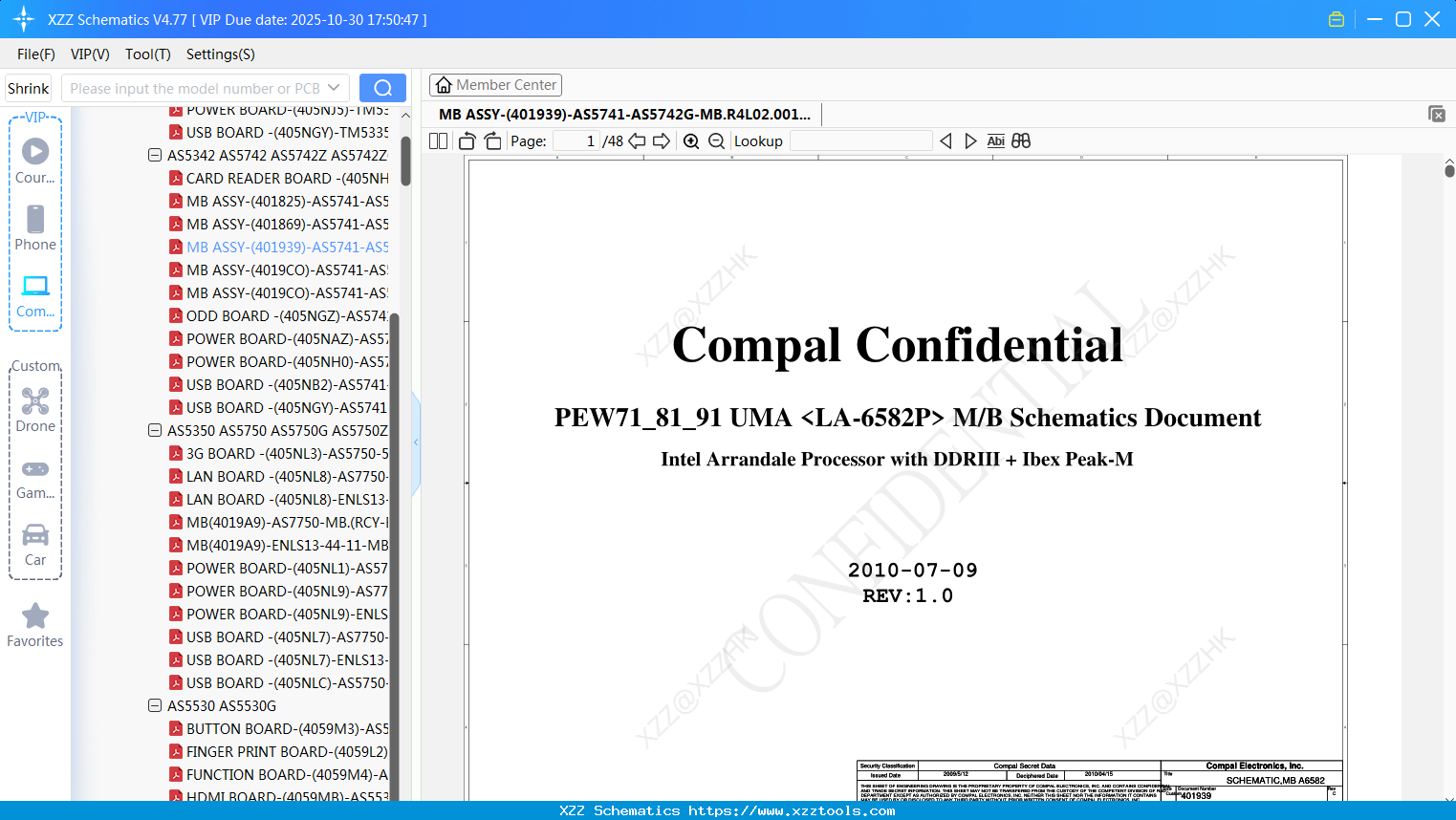1456x820 pixels.
Task: Open the Drone category in sidebar
Action: click(x=35, y=410)
